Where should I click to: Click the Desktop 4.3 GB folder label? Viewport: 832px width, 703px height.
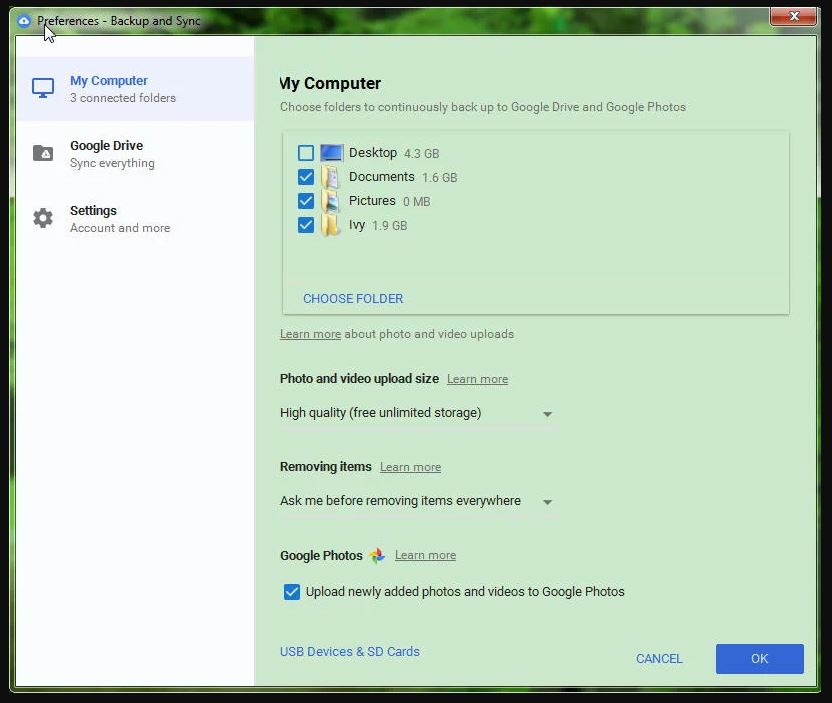[x=394, y=153]
